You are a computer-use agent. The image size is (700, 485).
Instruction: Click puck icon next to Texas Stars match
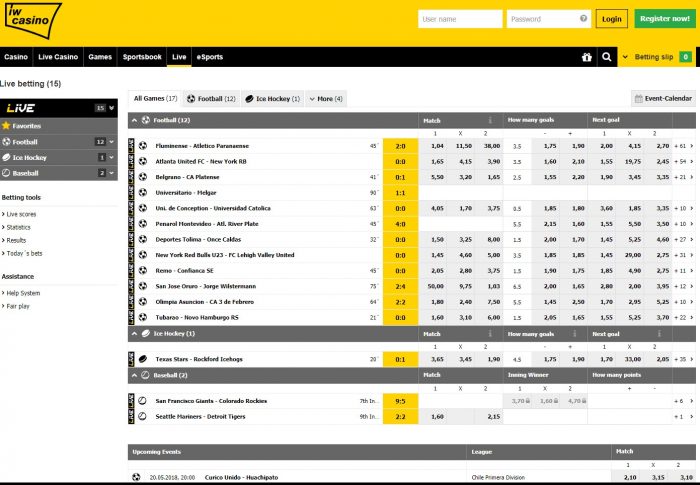click(142, 359)
